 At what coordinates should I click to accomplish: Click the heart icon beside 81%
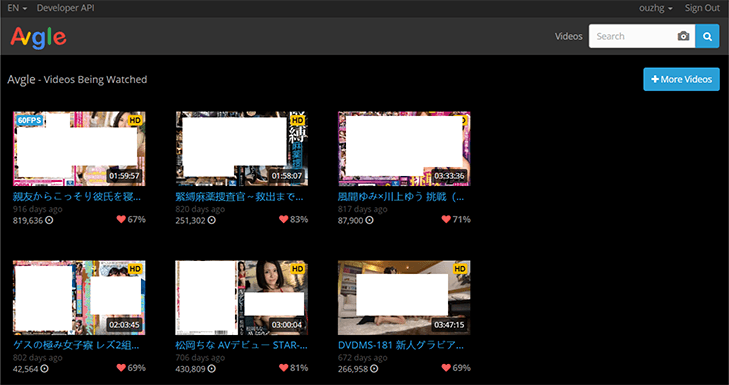(284, 368)
